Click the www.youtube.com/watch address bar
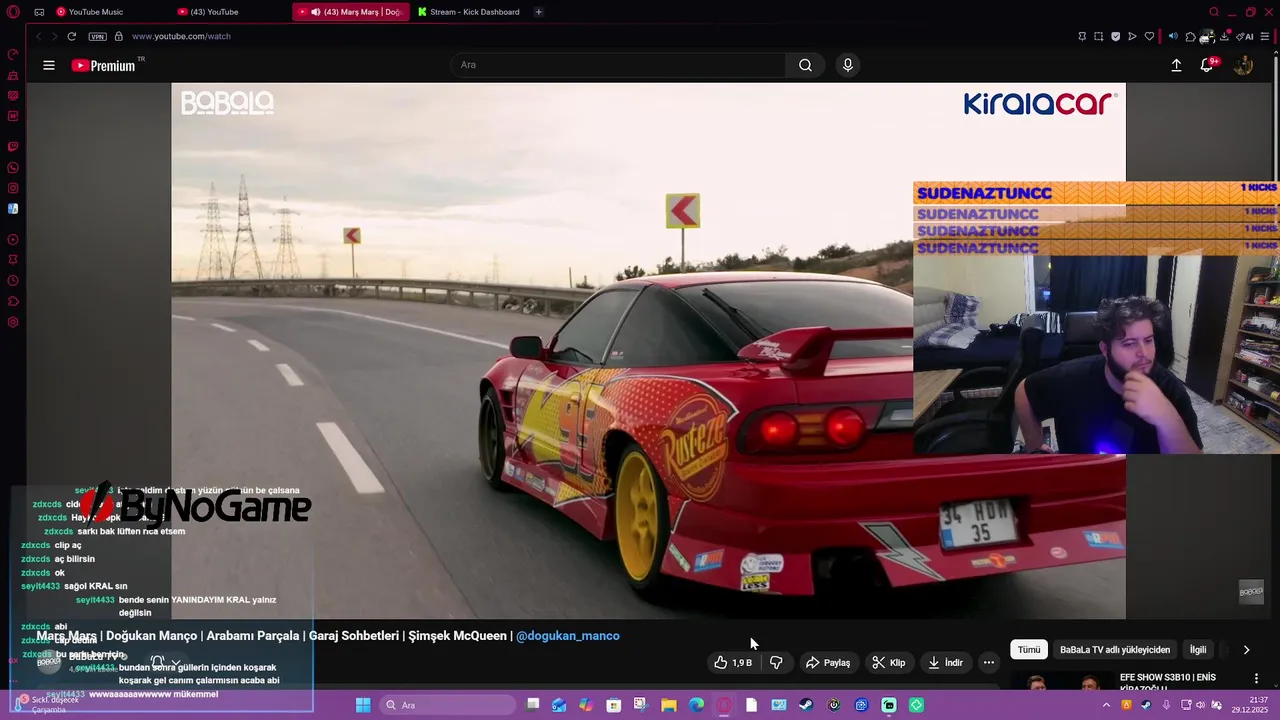 point(181,36)
